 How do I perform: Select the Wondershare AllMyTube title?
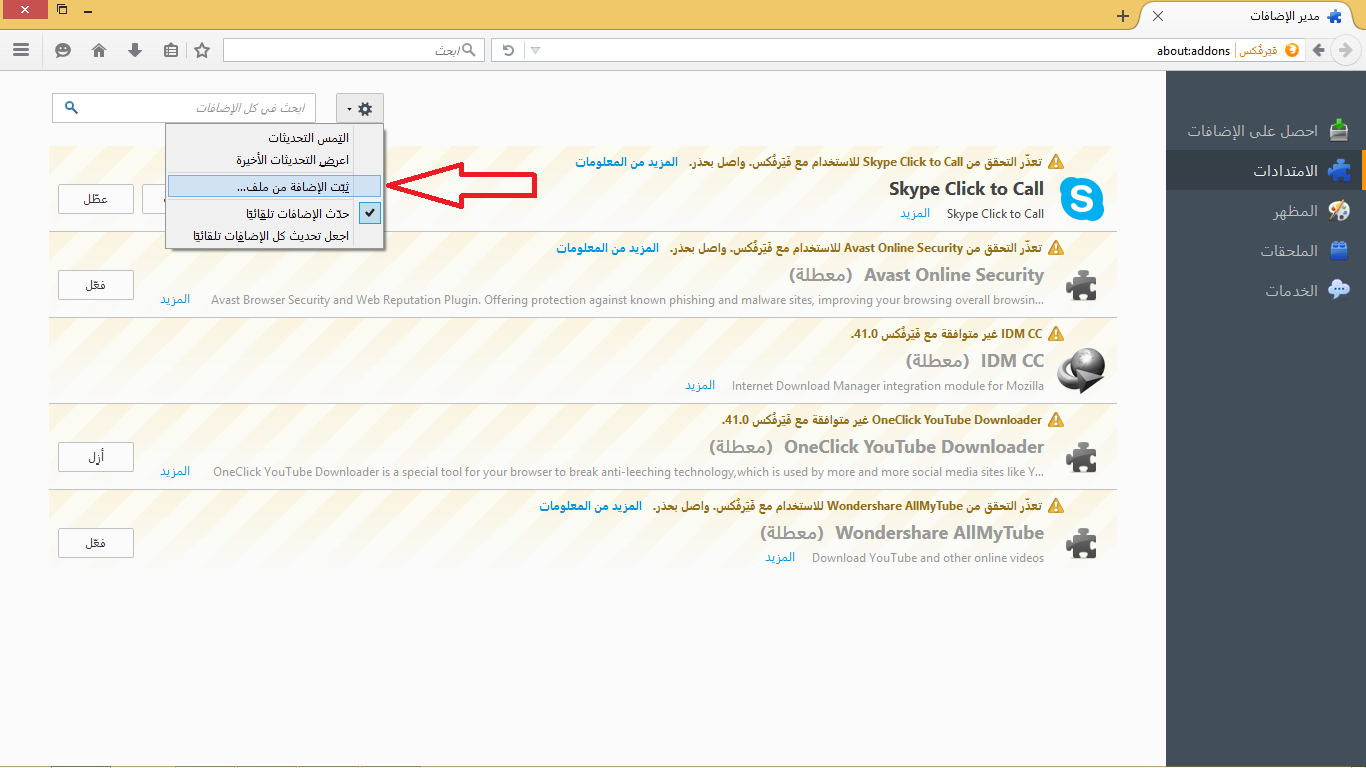940,533
